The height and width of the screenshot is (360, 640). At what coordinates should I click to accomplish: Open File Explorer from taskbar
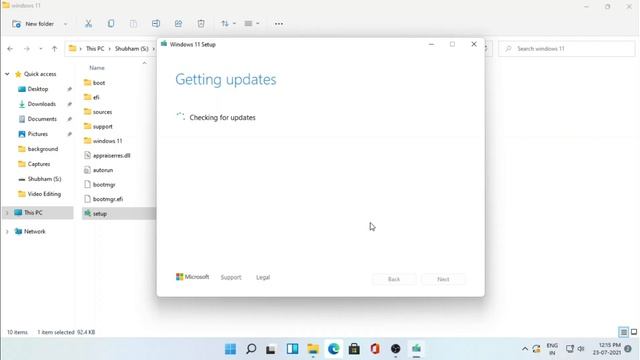313,349
